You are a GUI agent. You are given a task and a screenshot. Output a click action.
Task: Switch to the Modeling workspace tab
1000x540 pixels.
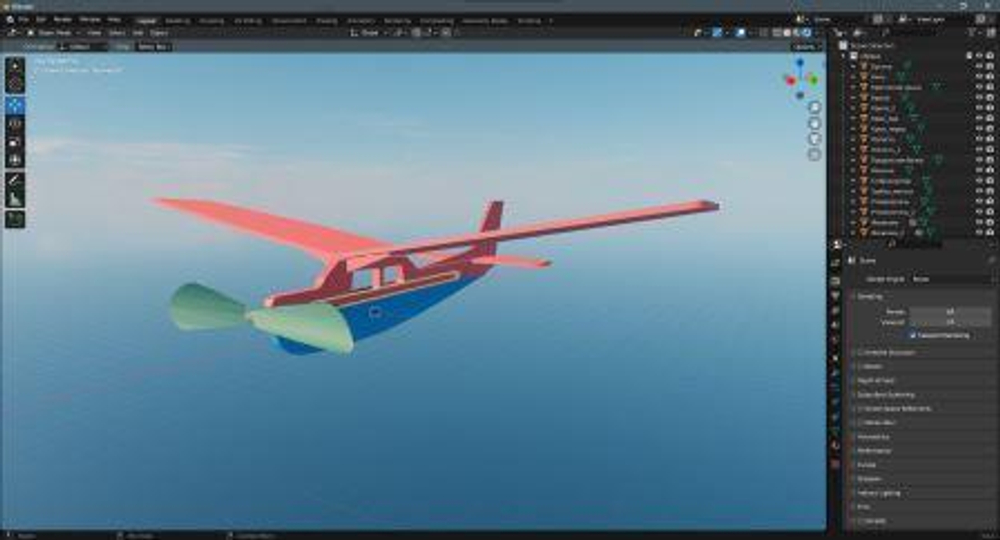(177, 19)
